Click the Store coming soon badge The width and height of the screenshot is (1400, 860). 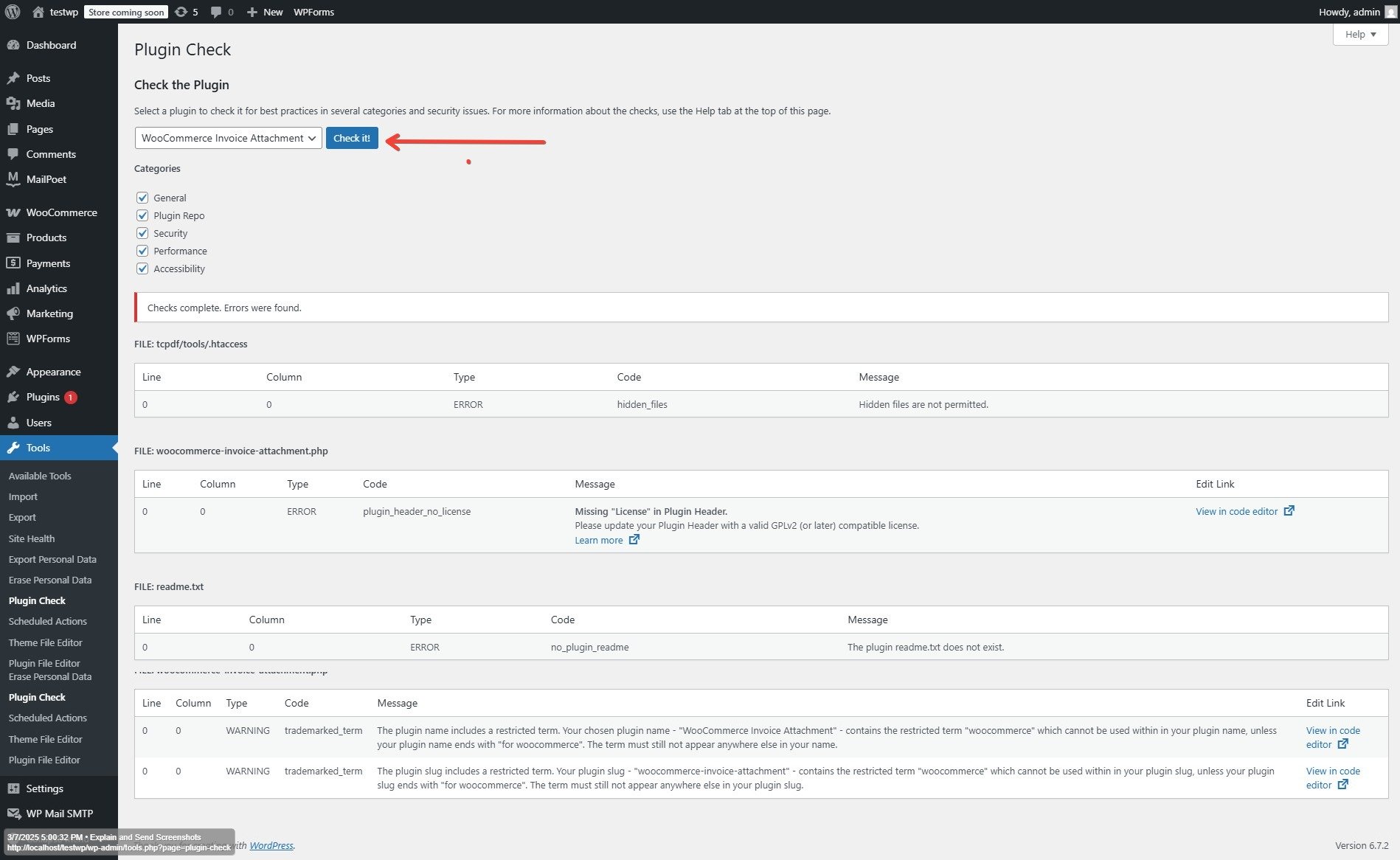pos(126,12)
